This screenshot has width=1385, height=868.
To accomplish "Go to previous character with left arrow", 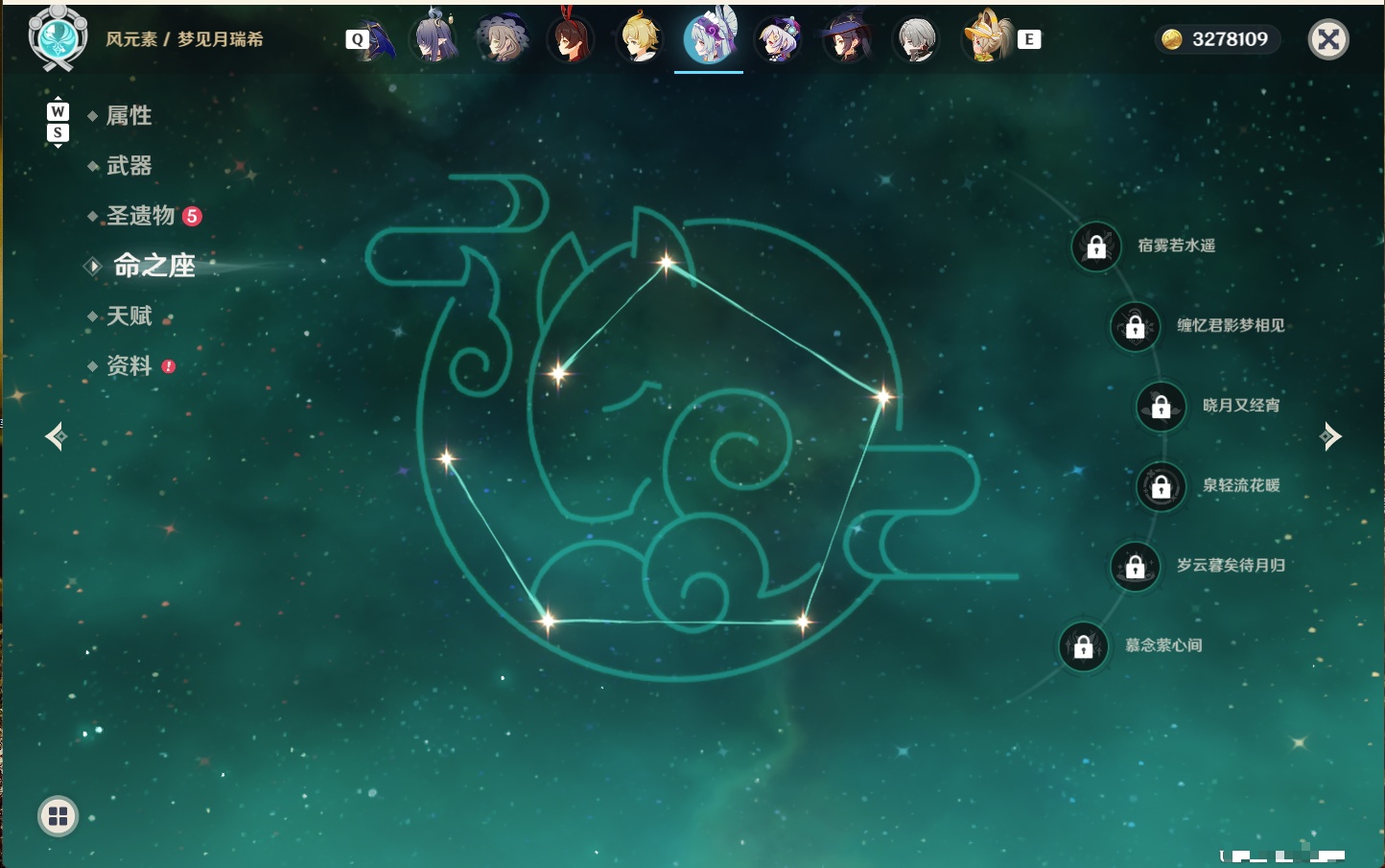I will pyautogui.click(x=56, y=437).
